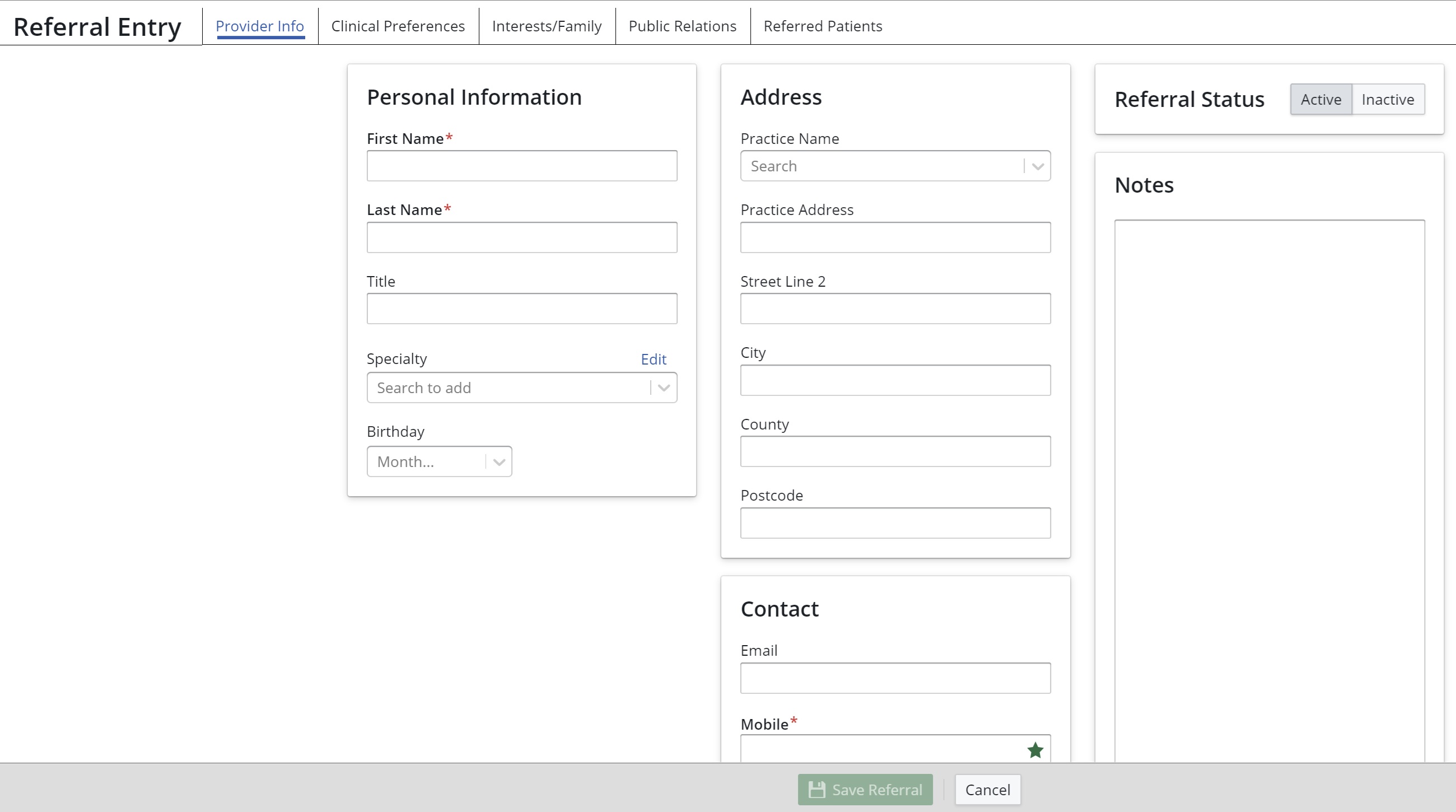
Task: Select the Street Line 2 field
Action: pyautogui.click(x=895, y=309)
